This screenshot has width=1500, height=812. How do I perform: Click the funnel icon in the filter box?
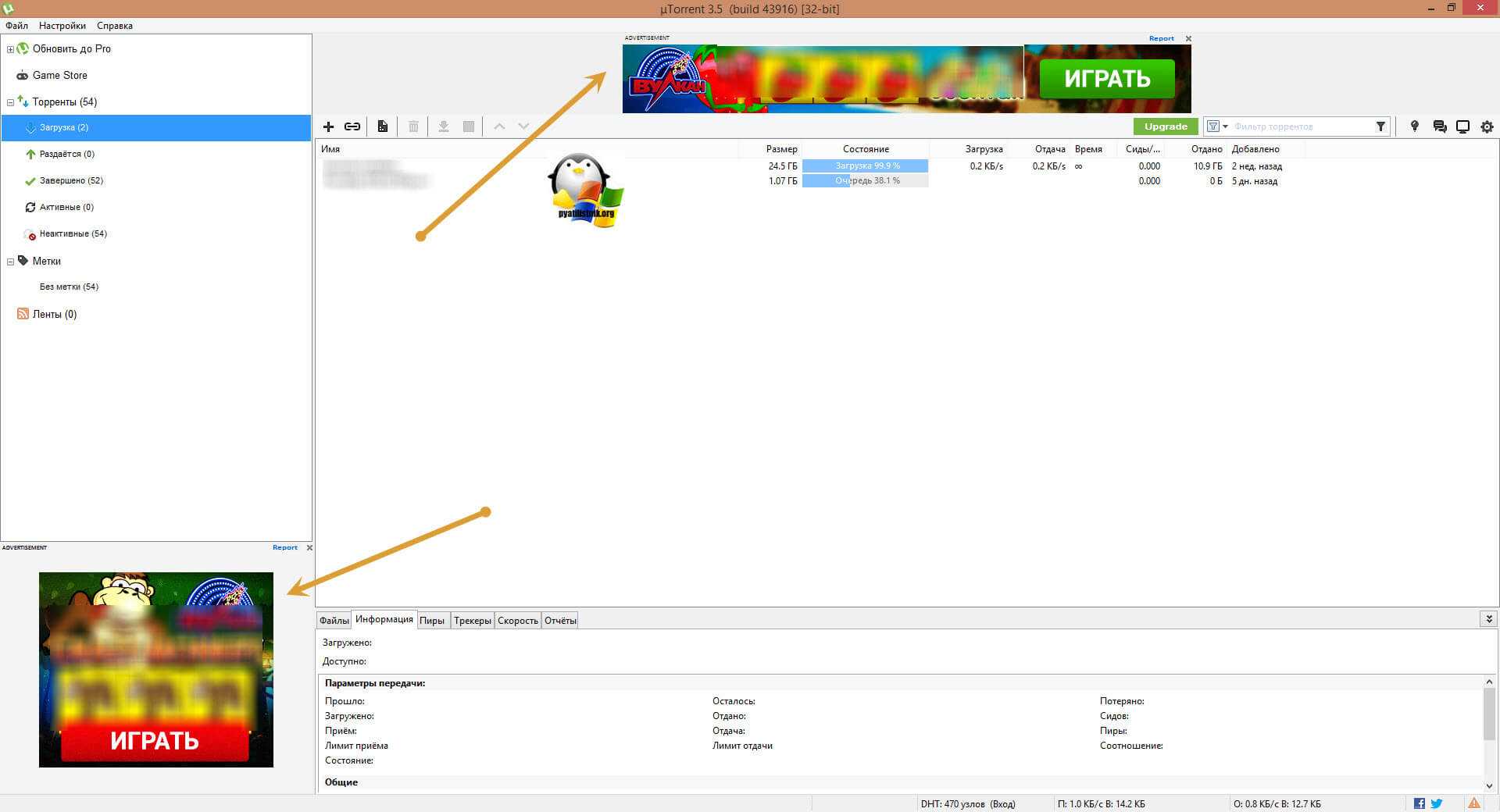[1380, 126]
